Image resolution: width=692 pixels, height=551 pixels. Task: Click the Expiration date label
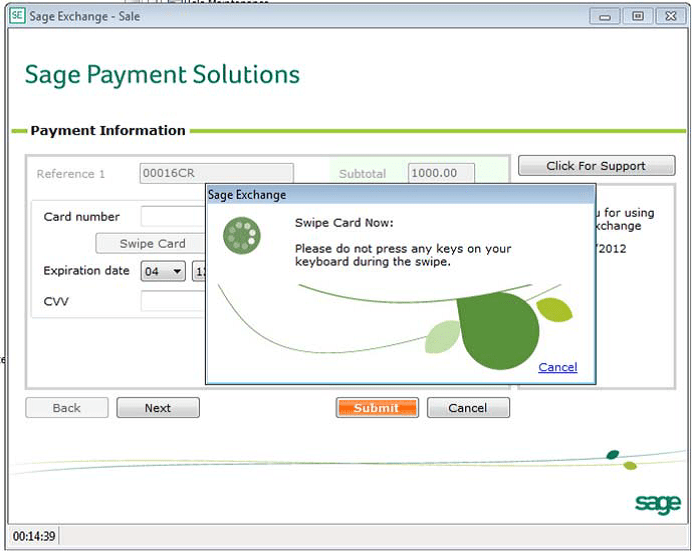point(86,270)
